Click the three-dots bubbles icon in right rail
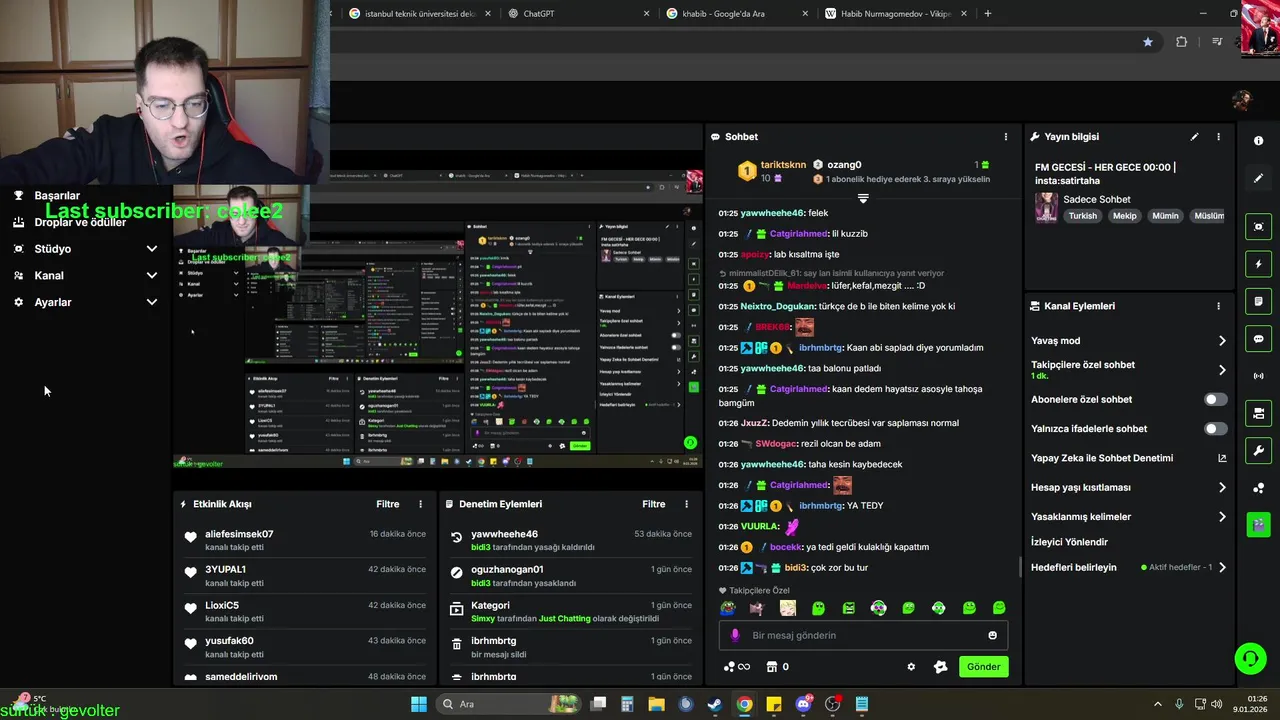 coord(1258,488)
